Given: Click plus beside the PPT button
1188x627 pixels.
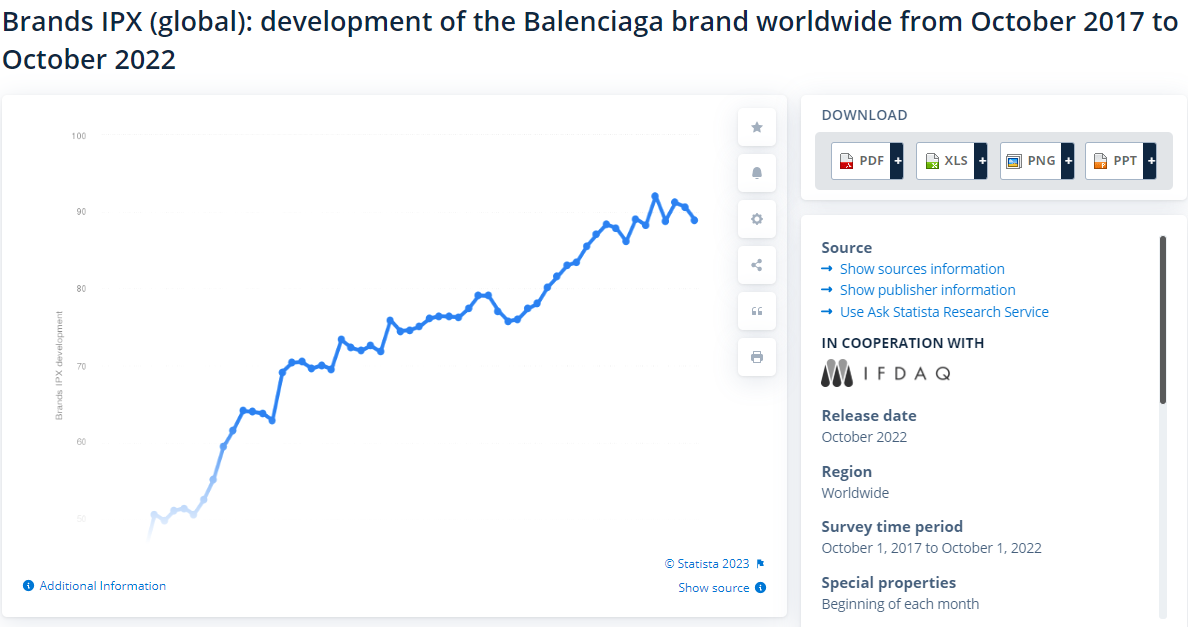Looking at the screenshot, I should click(x=1150, y=161).
